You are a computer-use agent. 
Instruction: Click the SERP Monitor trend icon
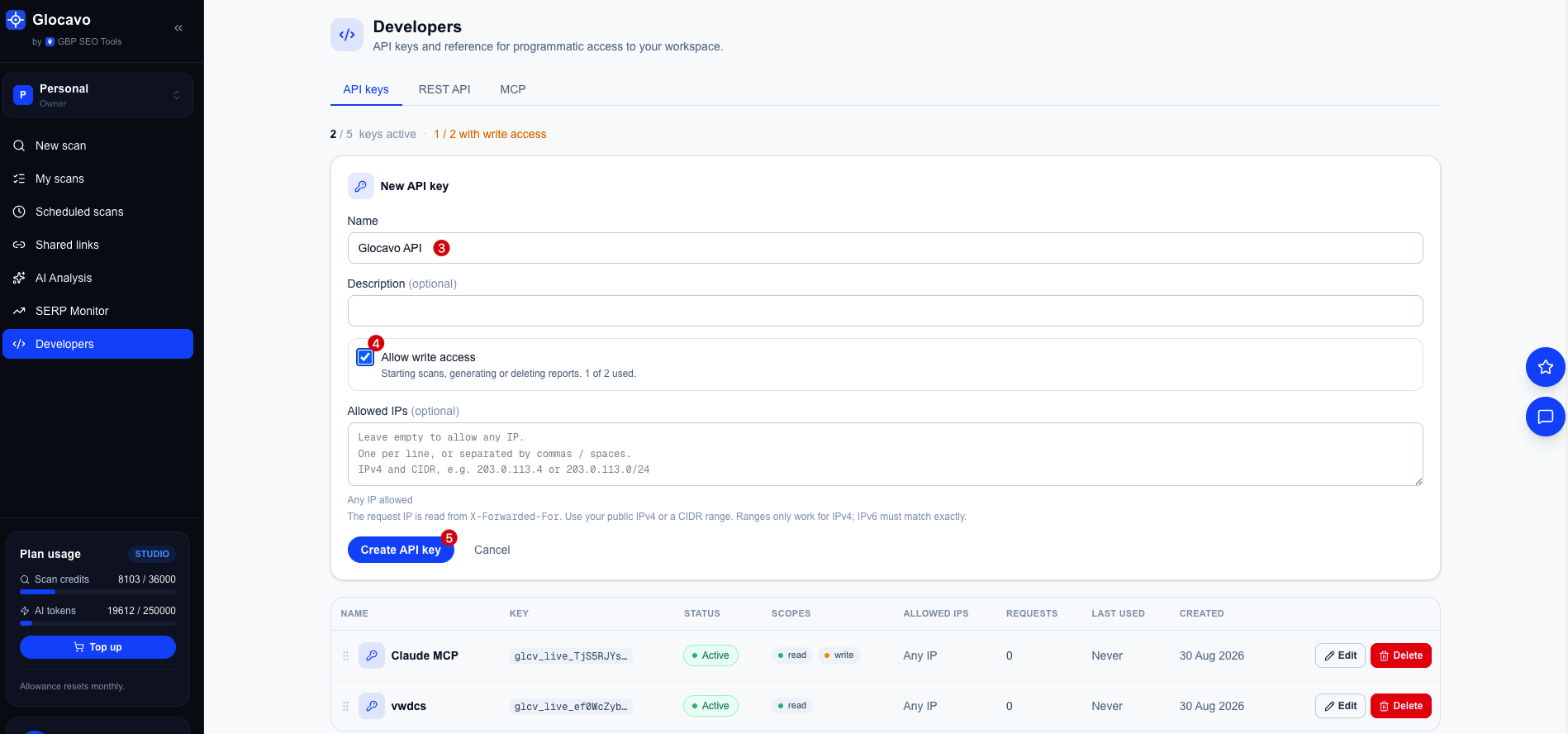19,311
